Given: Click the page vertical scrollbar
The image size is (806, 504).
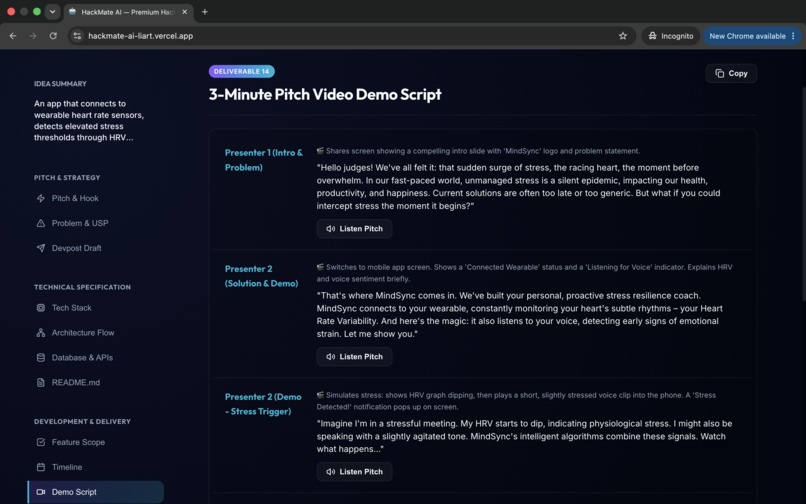Looking at the screenshot, I should point(803,193).
